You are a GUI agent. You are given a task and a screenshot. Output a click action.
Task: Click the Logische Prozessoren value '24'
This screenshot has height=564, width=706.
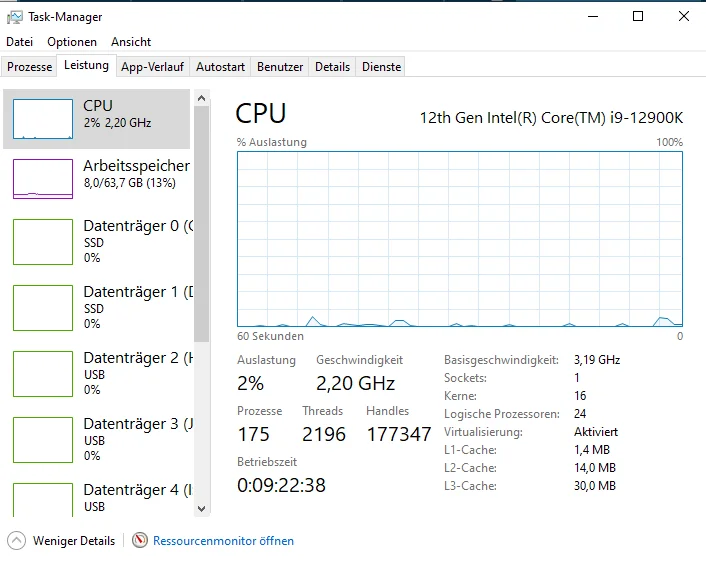(x=580, y=414)
